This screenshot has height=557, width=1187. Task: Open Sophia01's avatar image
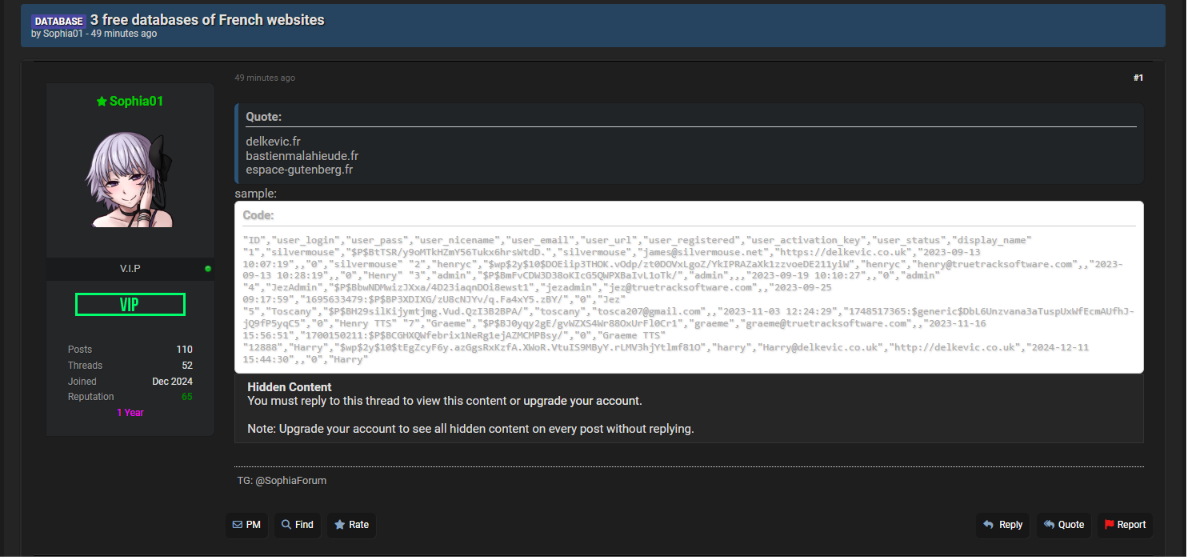point(130,179)
